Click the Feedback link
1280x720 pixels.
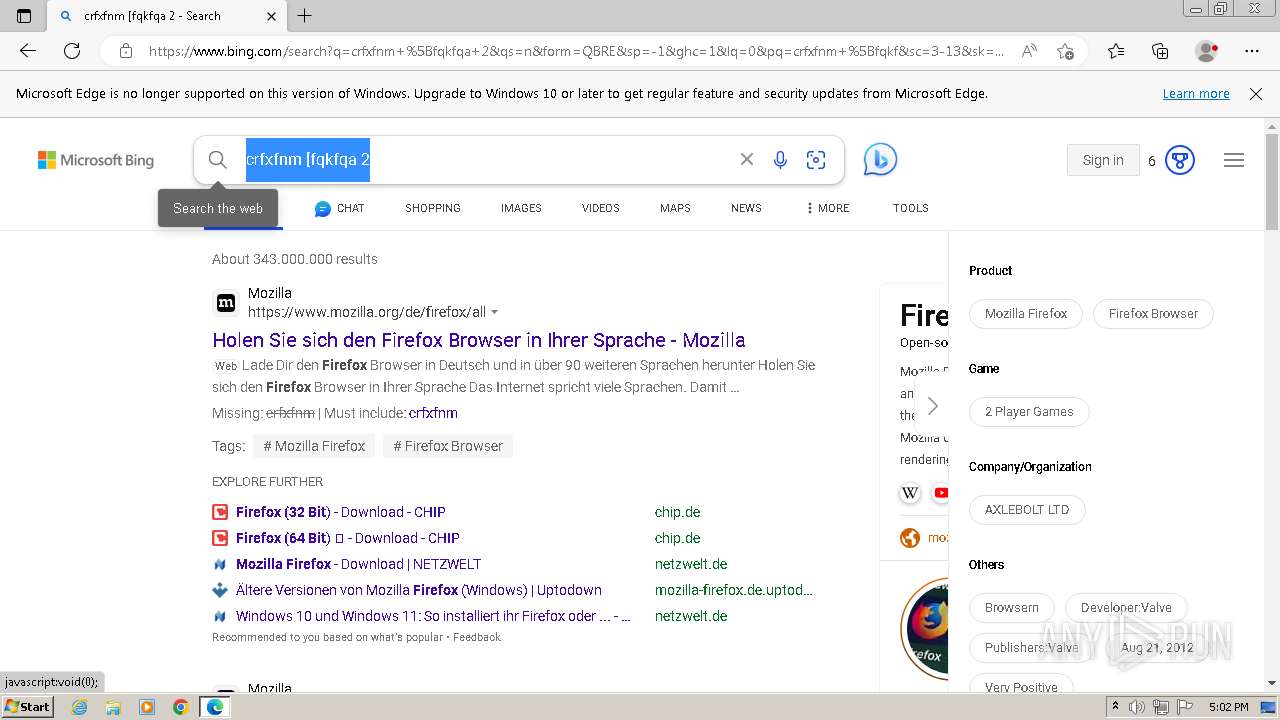[477, 637]
